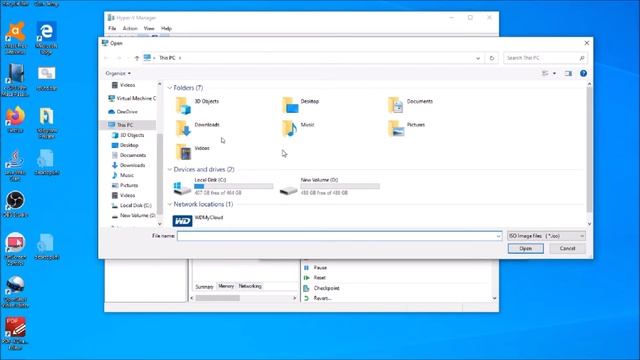Select Documents in the navigation pane

[x=128, y=155]
